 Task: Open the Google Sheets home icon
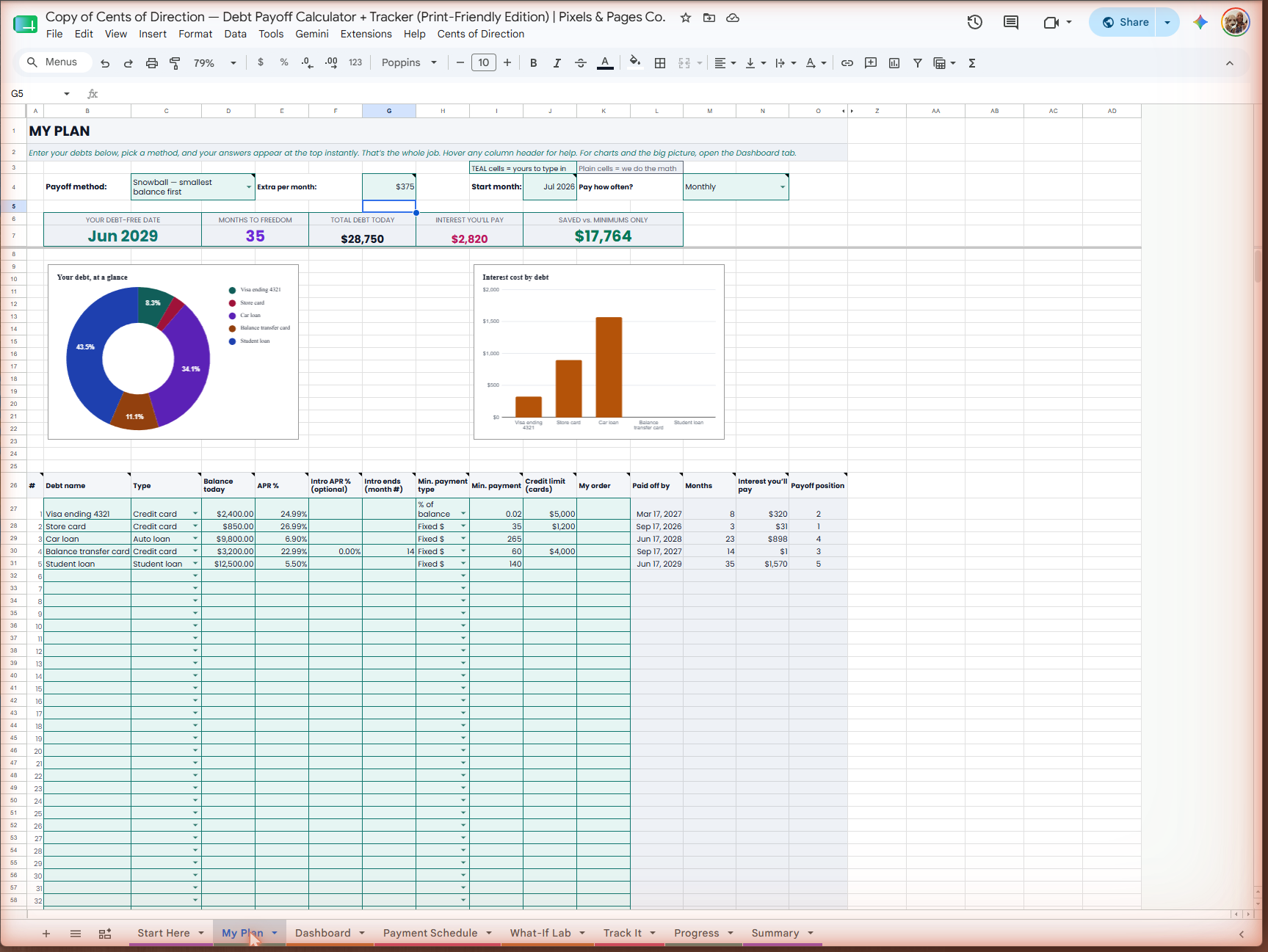point(26,24)
